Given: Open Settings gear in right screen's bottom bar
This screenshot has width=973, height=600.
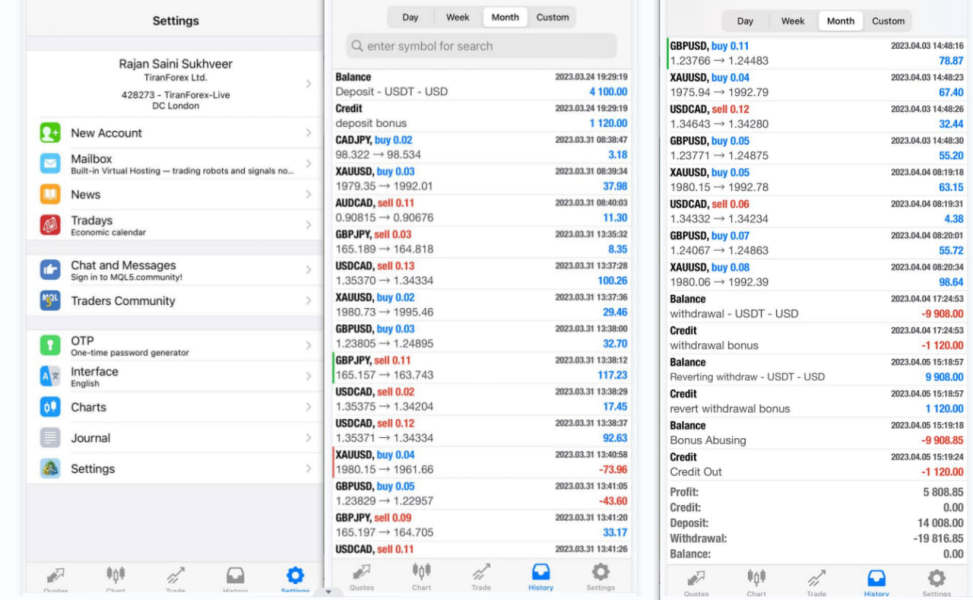Looking at the screenshot, I should (x=936, y=578).
